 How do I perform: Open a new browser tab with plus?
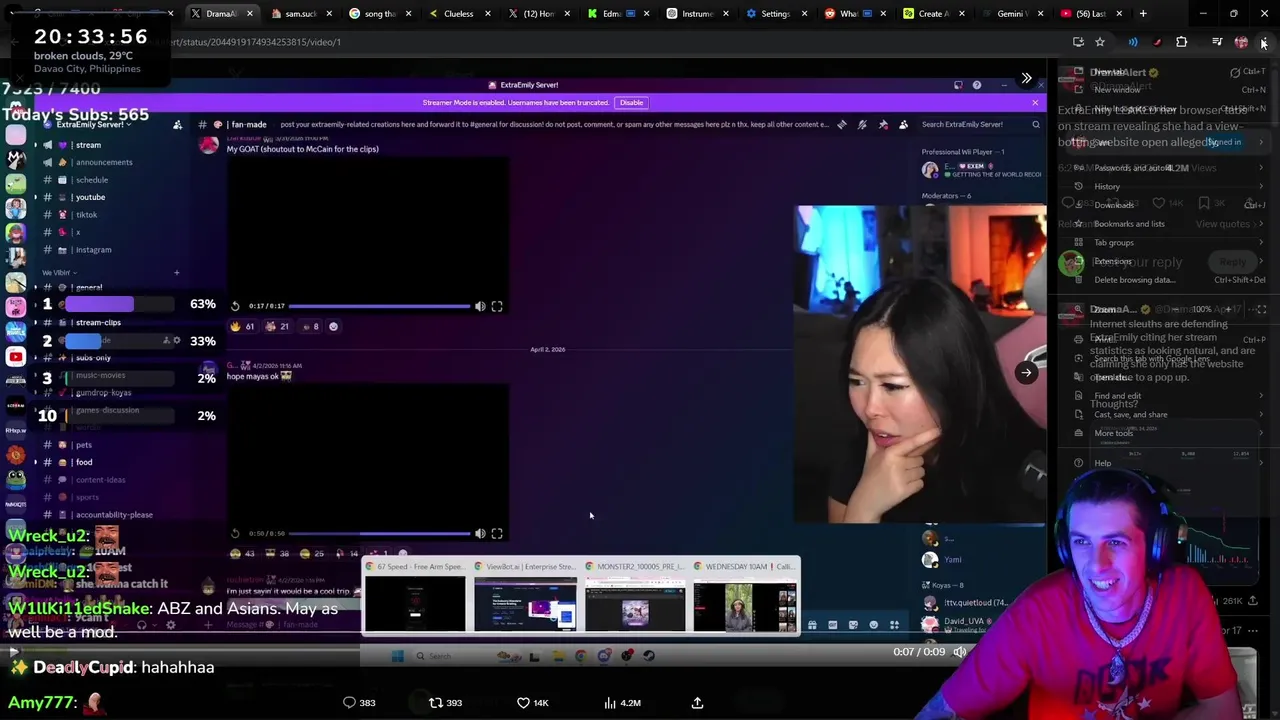1143,13
